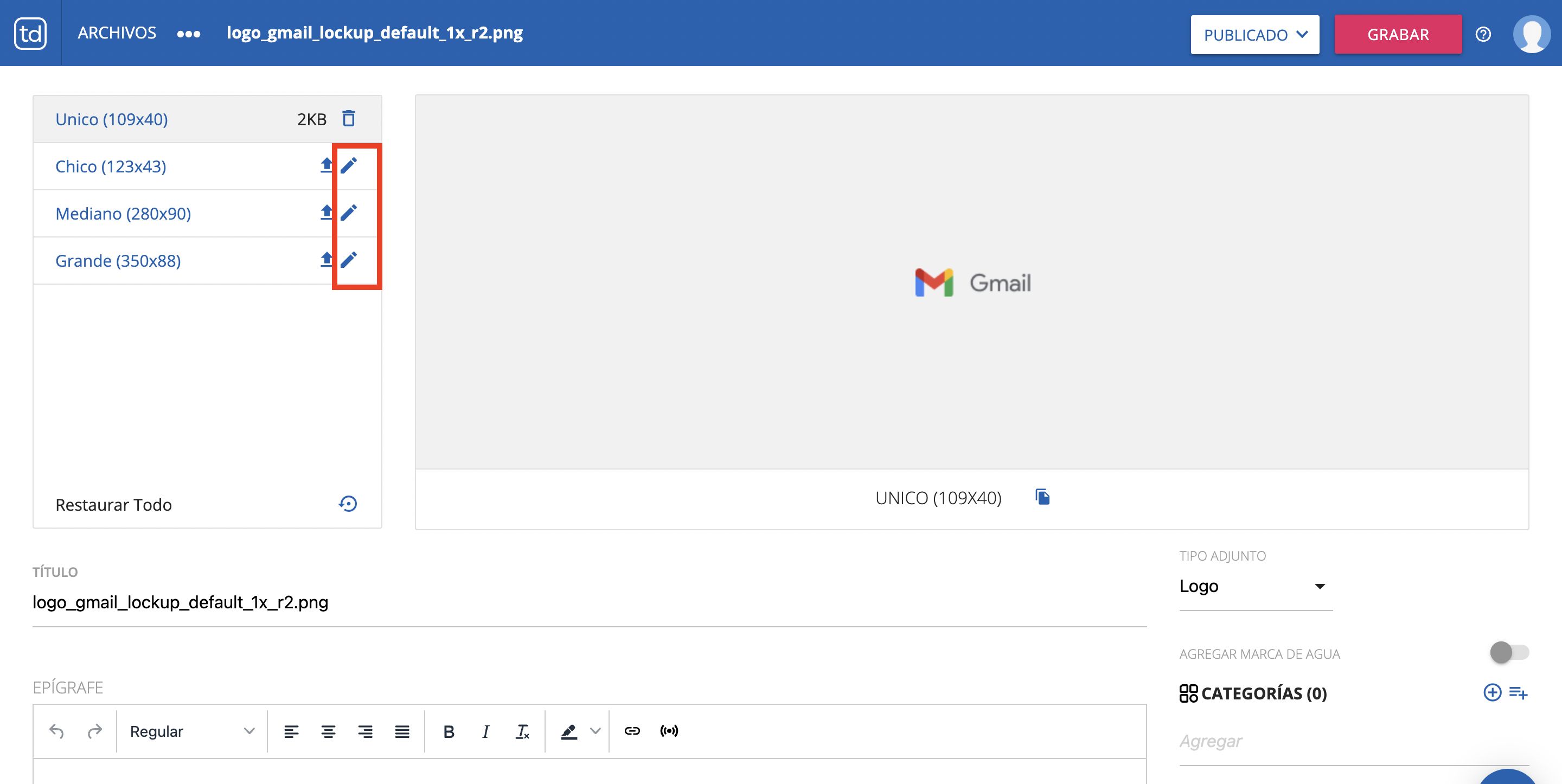Center the epígrafe text
The width and height of the screenshot is (1562, 784).
[329, 731]
